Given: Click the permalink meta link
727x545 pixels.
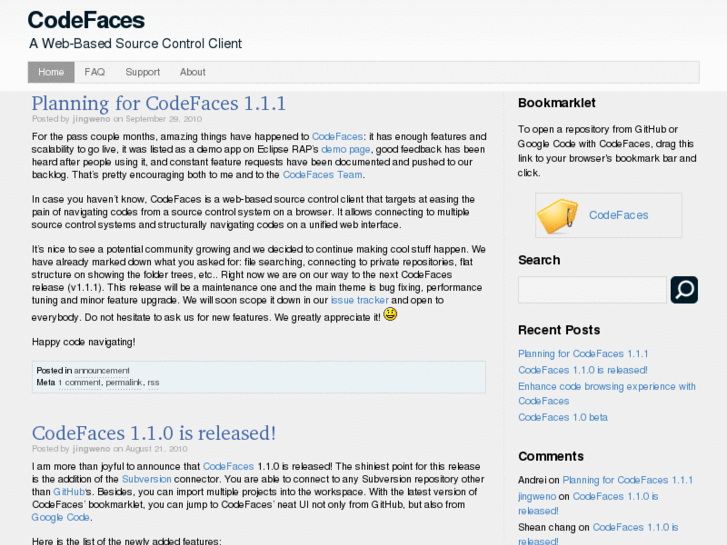Looking at the screenshot, I should click(x=124, y=383).
